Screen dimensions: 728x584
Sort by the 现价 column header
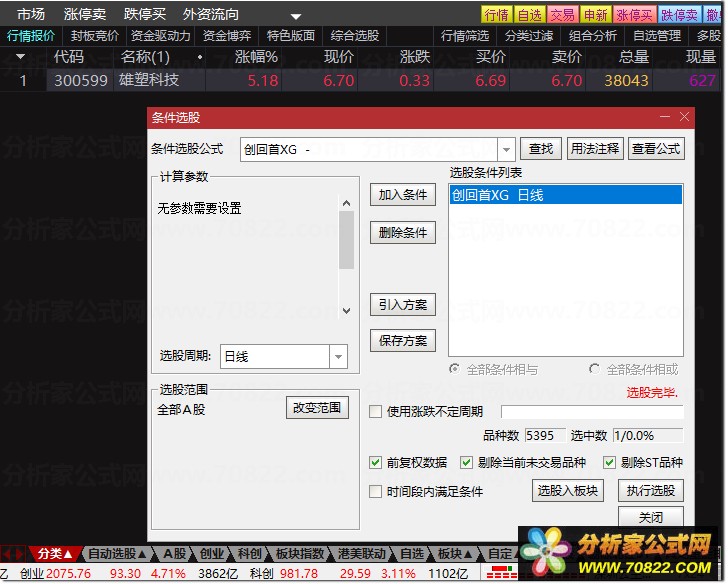point(339,57)
